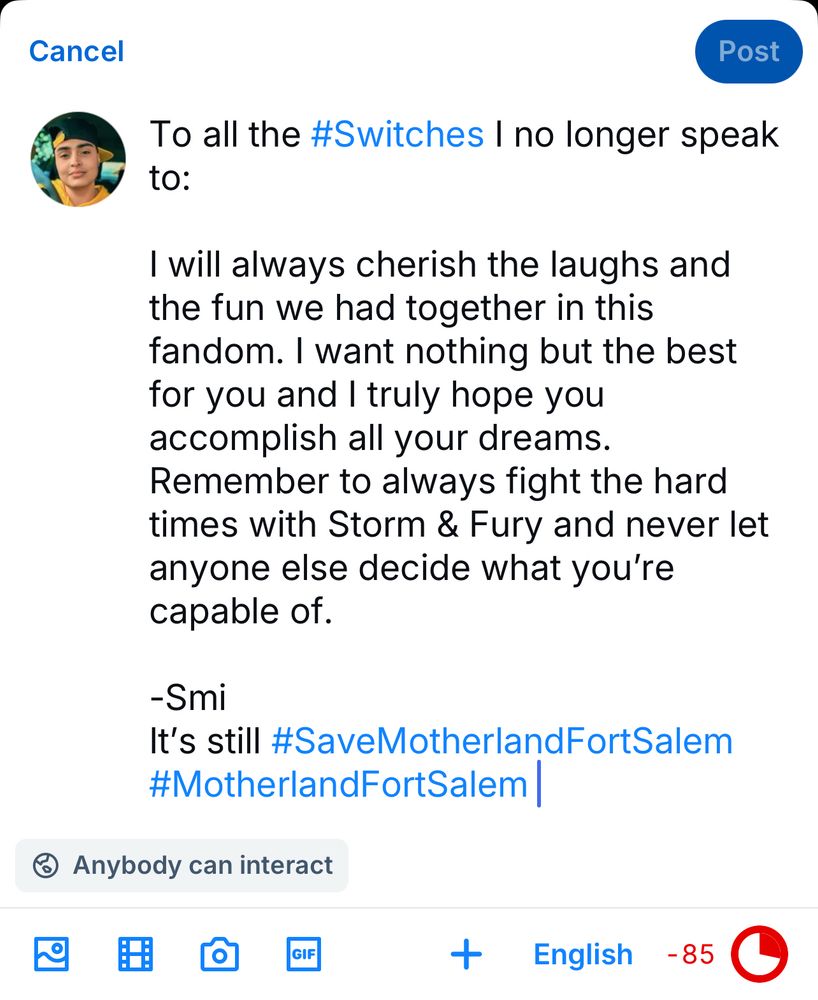Open the English language selector

pyautogui.click(x=583, y=954)
